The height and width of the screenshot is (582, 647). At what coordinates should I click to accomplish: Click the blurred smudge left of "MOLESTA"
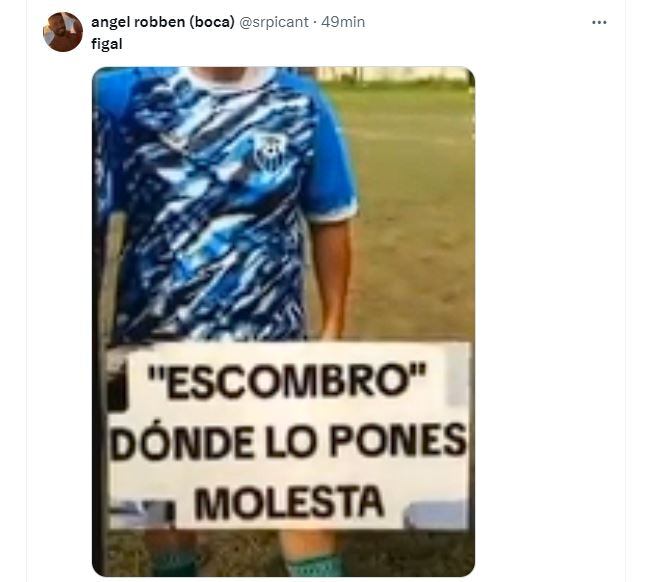tap(143, 511)
